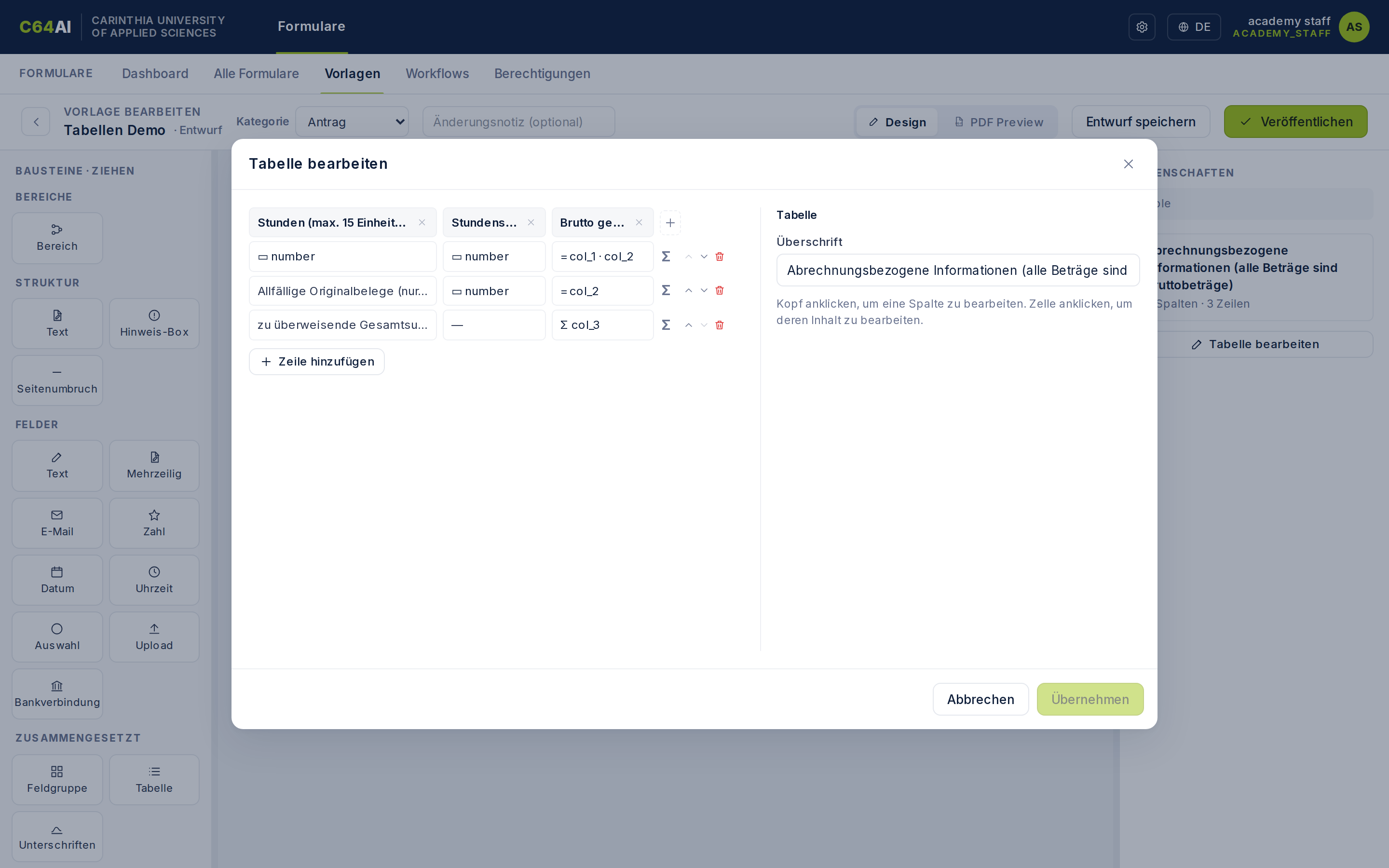Delete the zu überweisende Gesamtsumme row
The height and width of the screenshot is (868, 1389).
coord(720,325)
